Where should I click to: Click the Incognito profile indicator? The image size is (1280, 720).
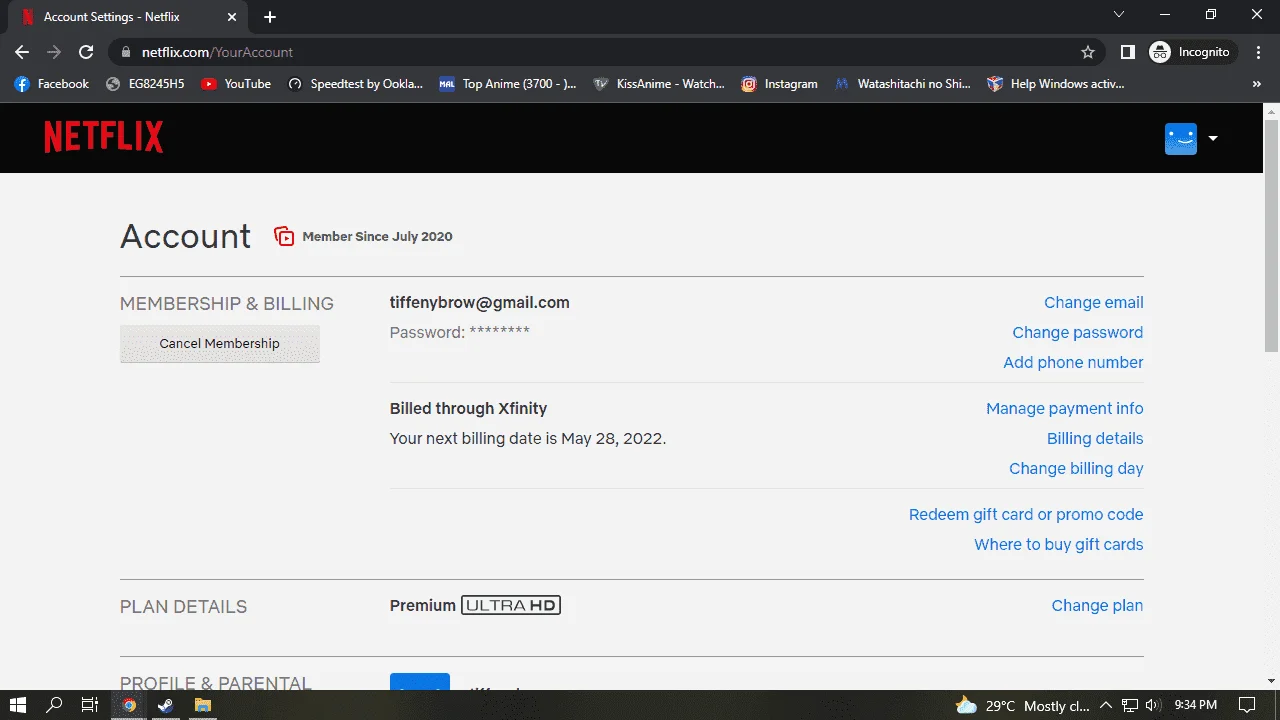click(x=1190, y=52)
